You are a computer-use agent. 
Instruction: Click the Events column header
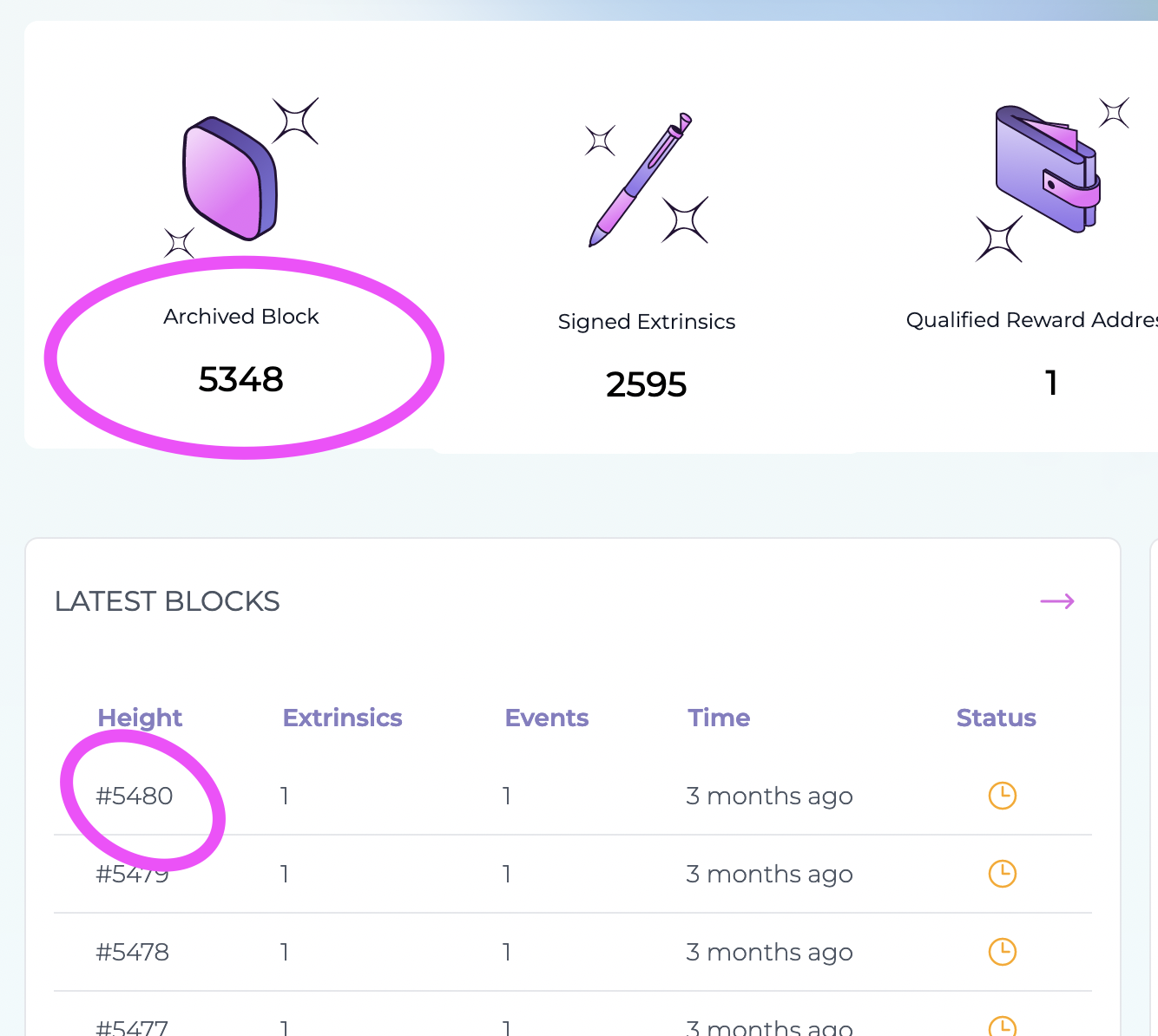(546, 718)
